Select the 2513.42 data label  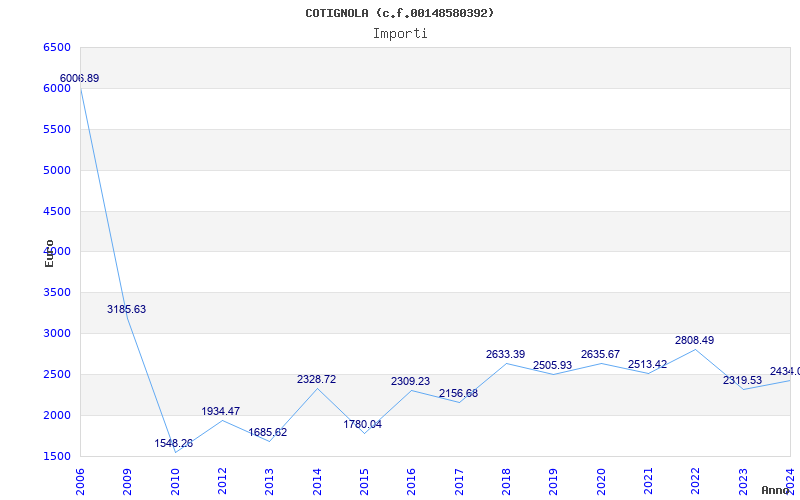647,365
